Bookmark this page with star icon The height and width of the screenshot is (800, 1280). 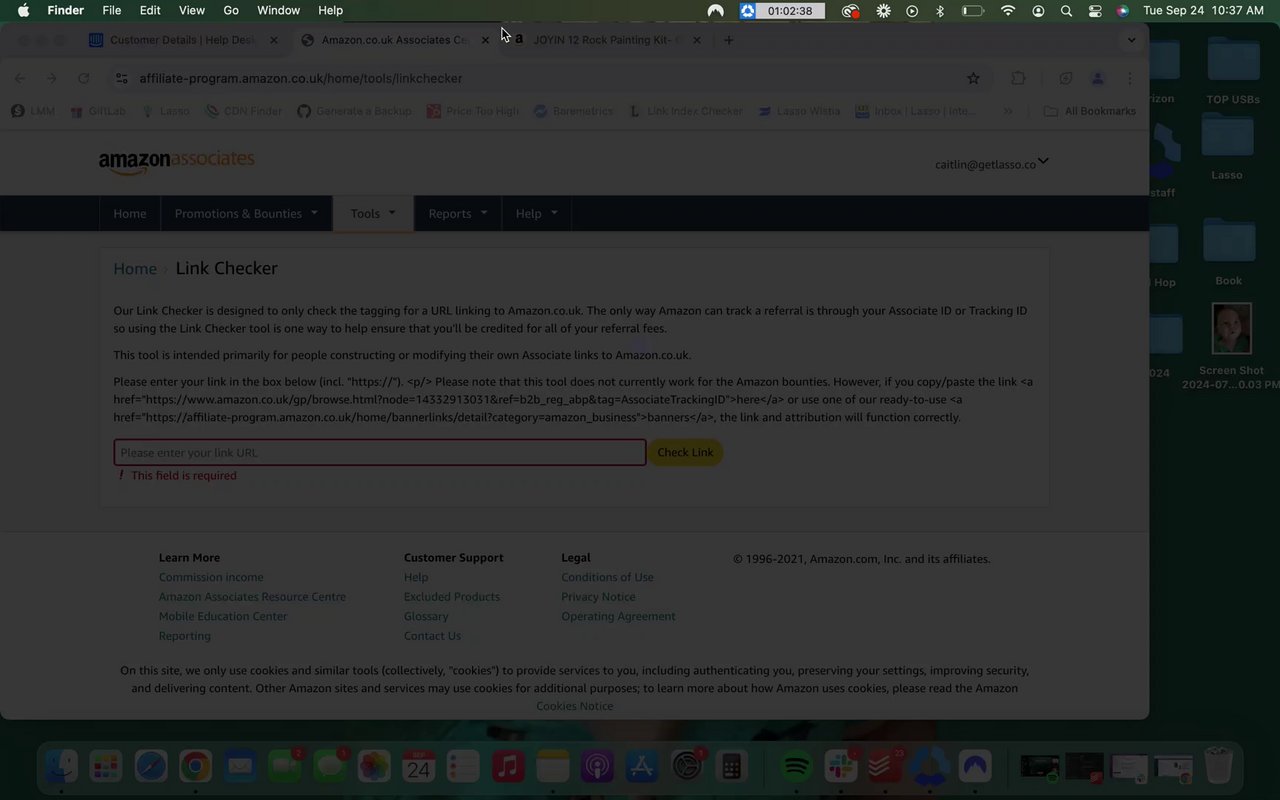click(x=973, y=78)
